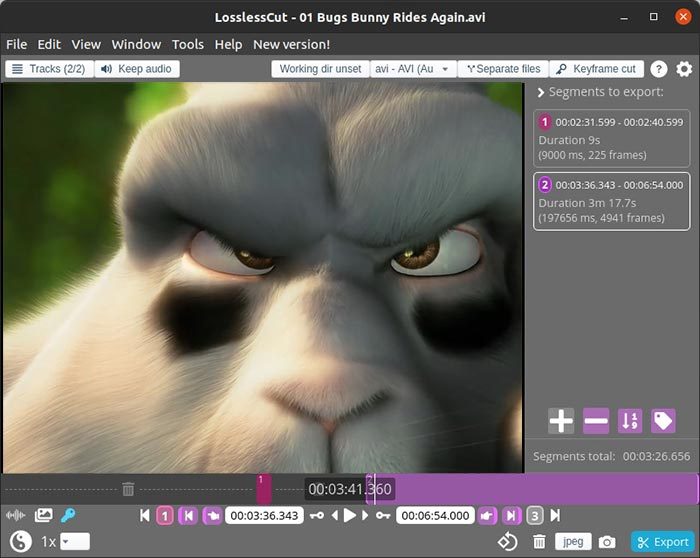This screenshot has height=558, width=700.
Task: Click the reorder segments number icon
Action: 630,421
